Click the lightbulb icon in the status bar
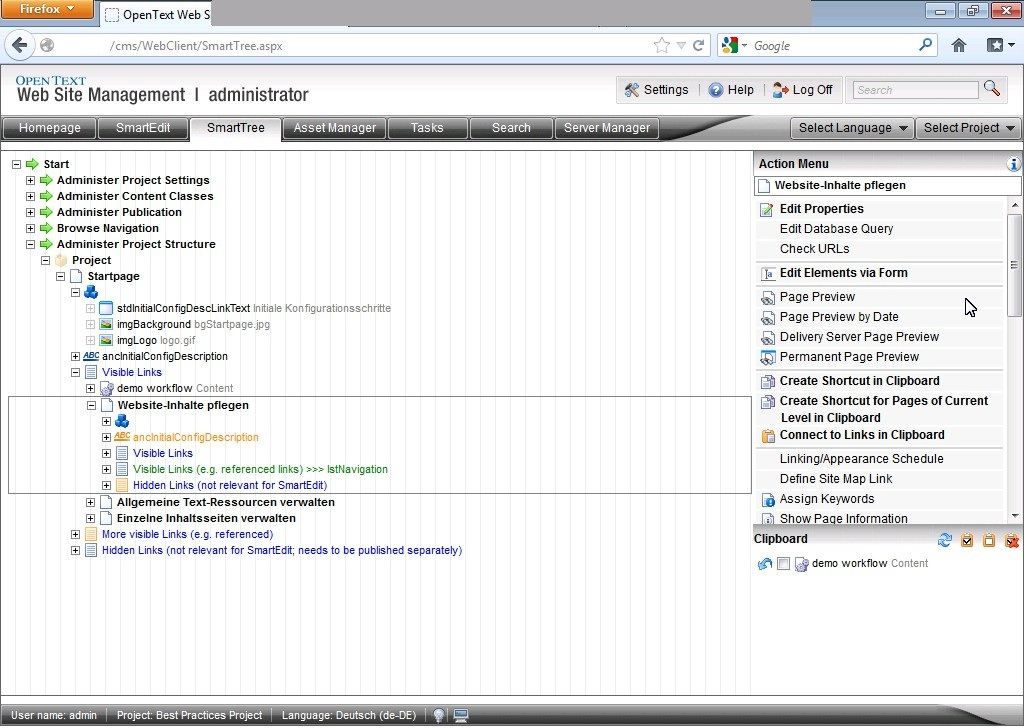 tap(439, 716)
